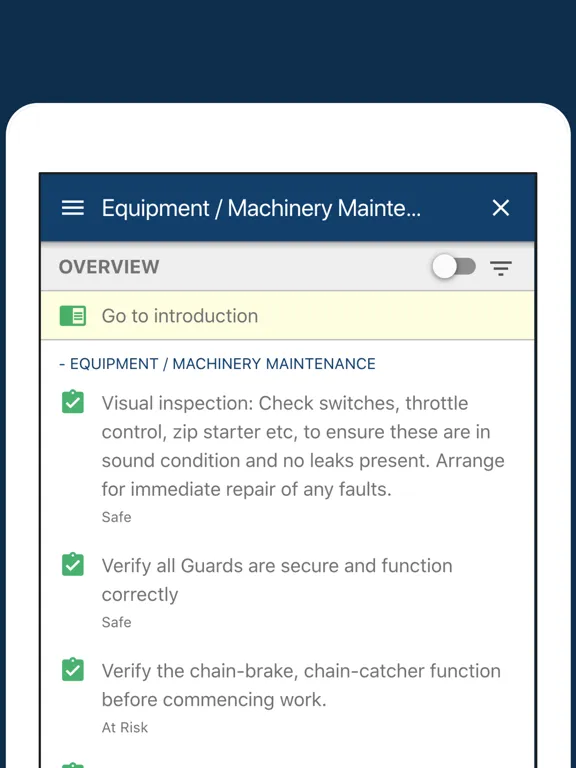Select 'Safe' status under Visual inspection
Screen dimensions: 576x768
(117, 517)
